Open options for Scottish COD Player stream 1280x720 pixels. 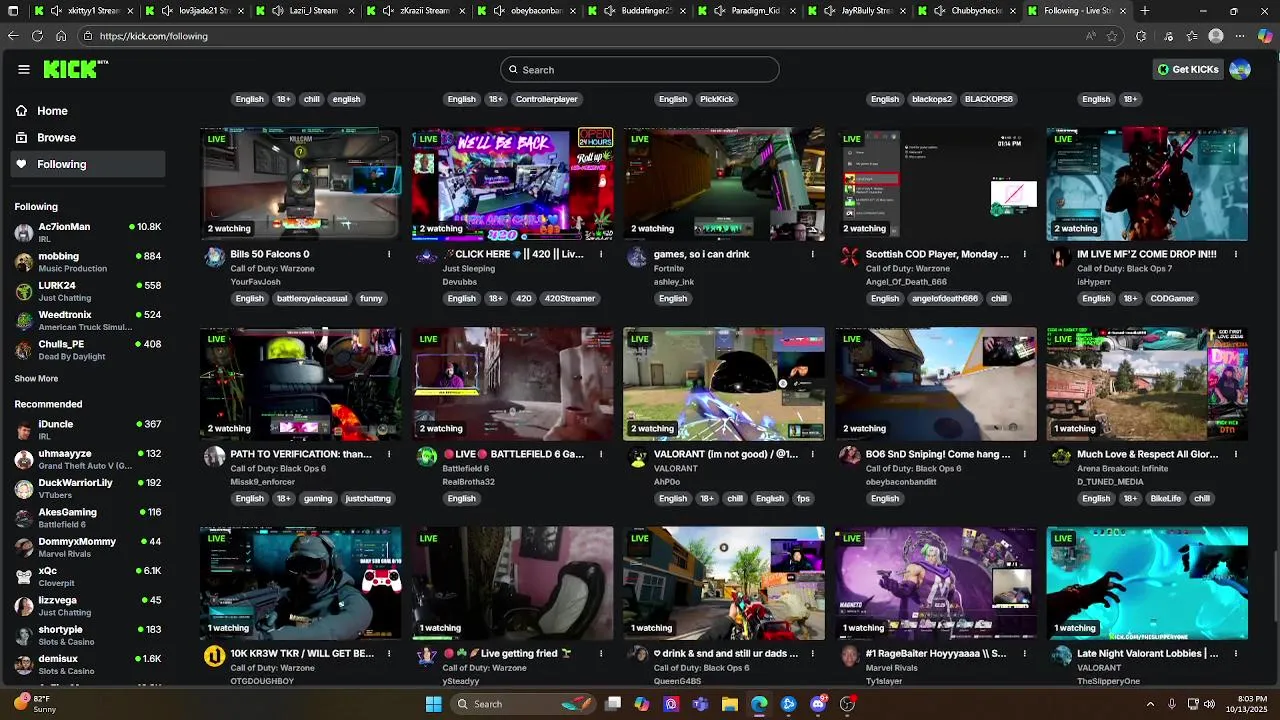[1024, 255]
